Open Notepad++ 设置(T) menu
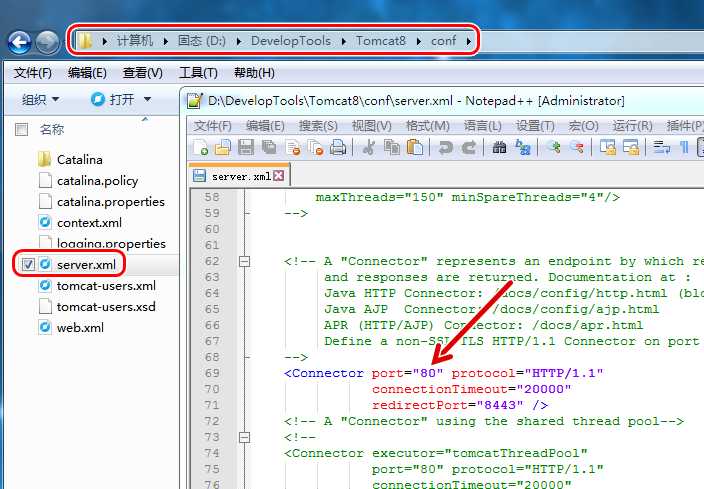 pos(535,126)
